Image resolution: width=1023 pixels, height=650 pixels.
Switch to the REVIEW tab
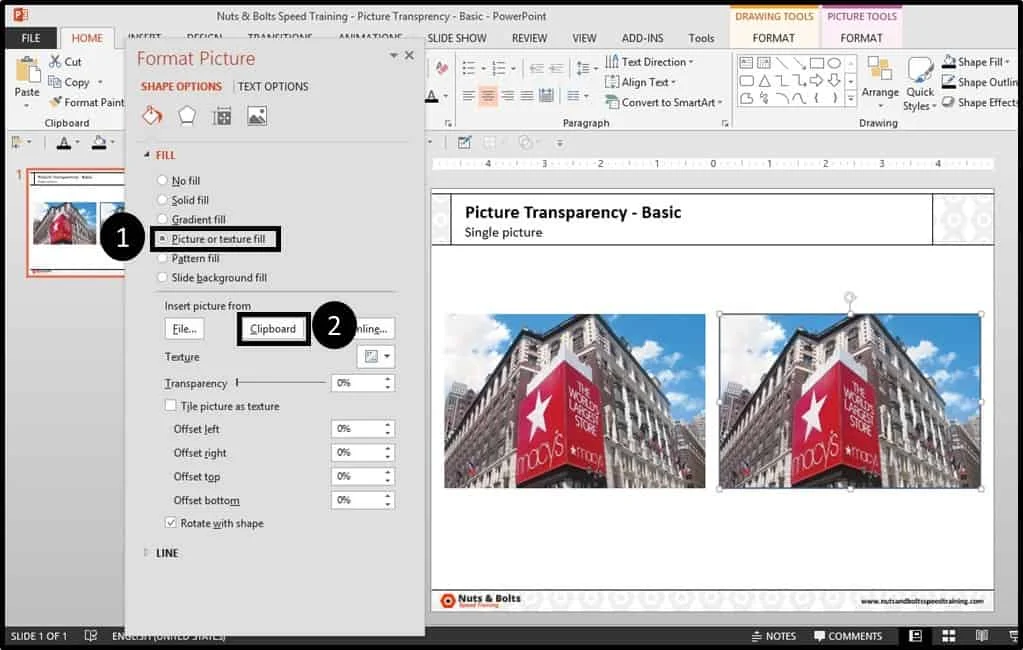pos(529,38)
